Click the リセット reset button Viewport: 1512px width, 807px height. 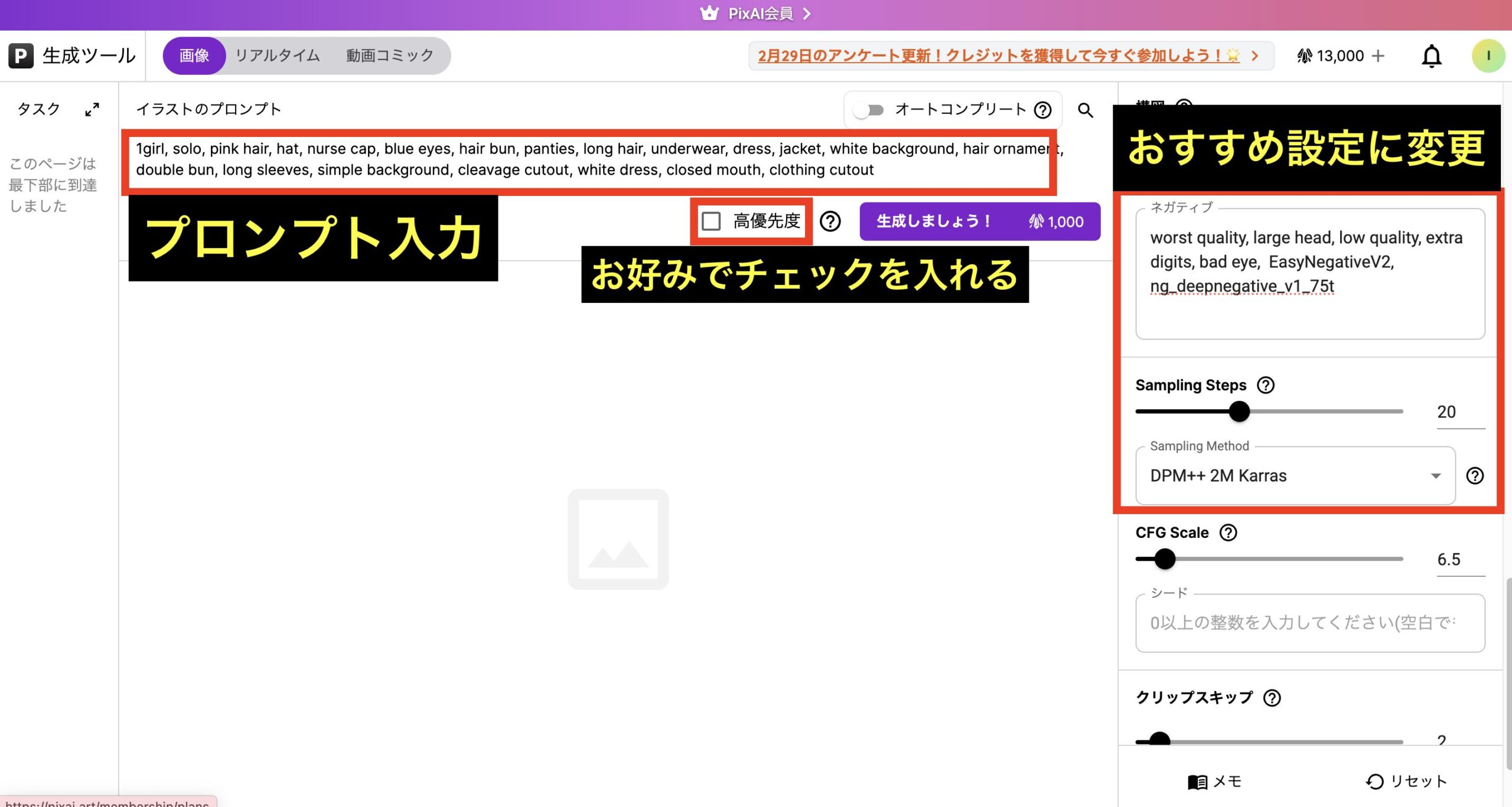[x=1406, y=782]
